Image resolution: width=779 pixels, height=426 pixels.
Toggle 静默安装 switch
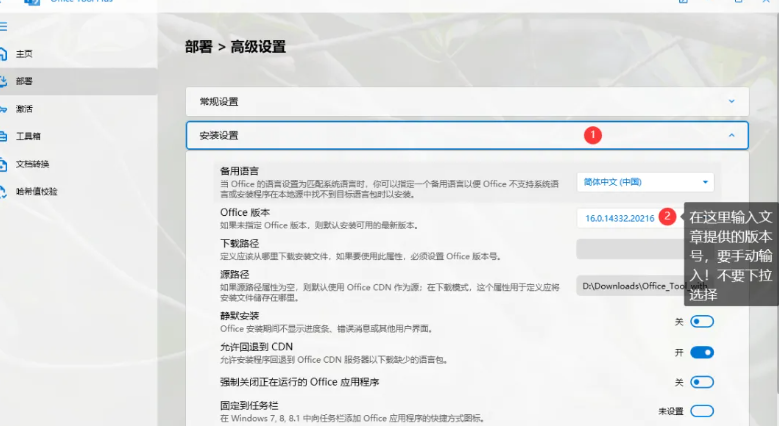pyautogui.click(x=702, y=322)
